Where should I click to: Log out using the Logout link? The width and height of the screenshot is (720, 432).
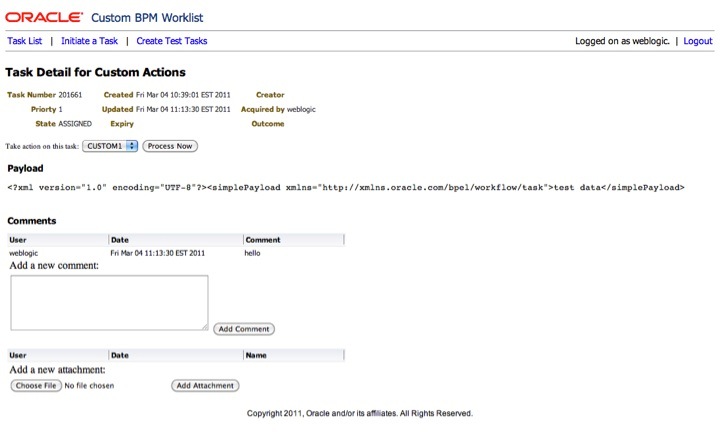tap(697, 41)
